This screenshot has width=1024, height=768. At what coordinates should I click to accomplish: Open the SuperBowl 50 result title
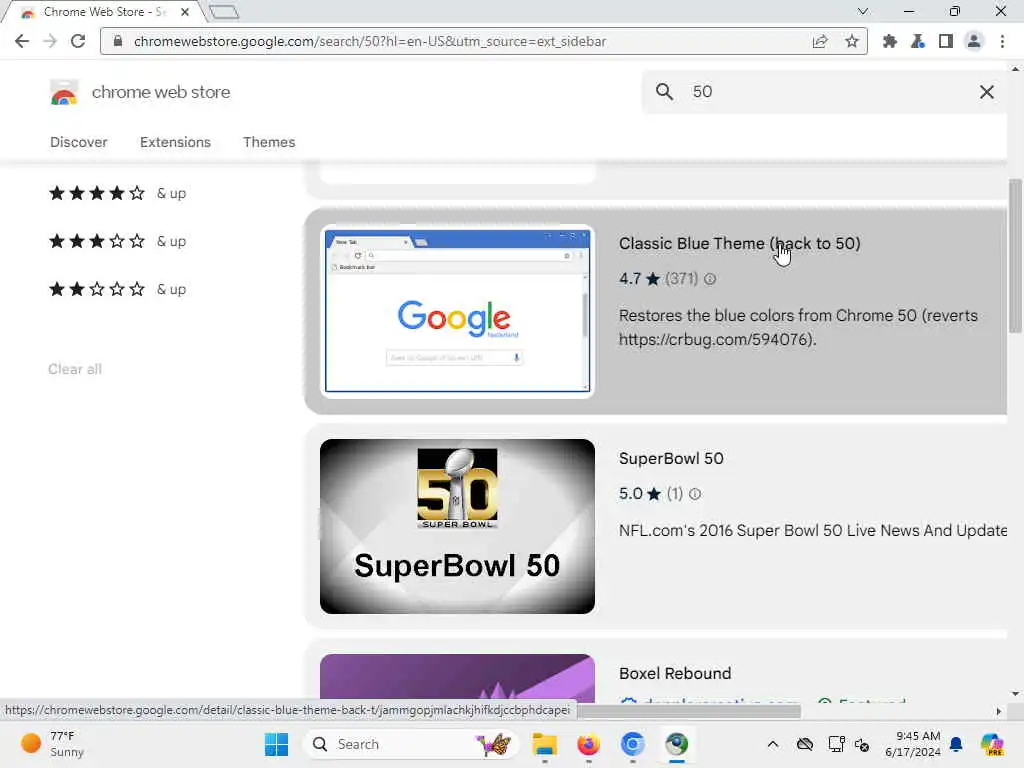[x=671, y=458]
